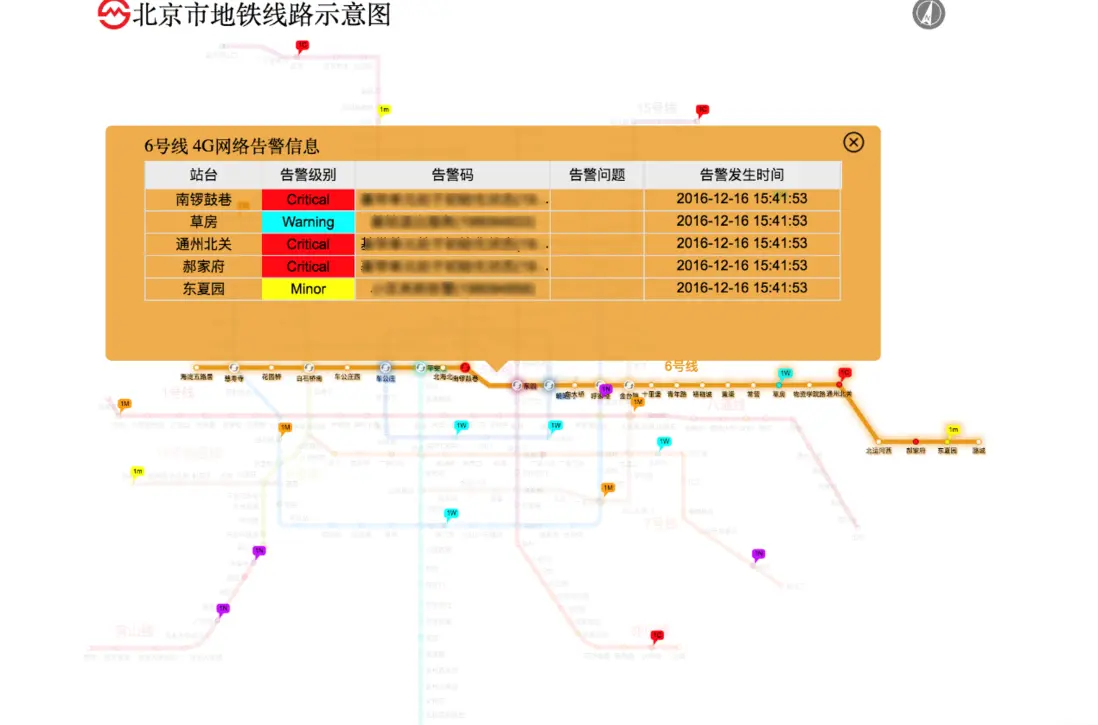This screenshot has width=1098, height=725.
Task: Close the 6号线 4G alarm popup
Action: (853, 142)
